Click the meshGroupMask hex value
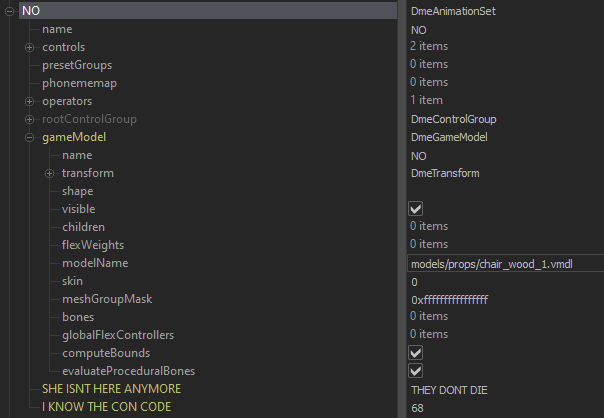Viewport: 604px width, 418px height. pos(449,299)
